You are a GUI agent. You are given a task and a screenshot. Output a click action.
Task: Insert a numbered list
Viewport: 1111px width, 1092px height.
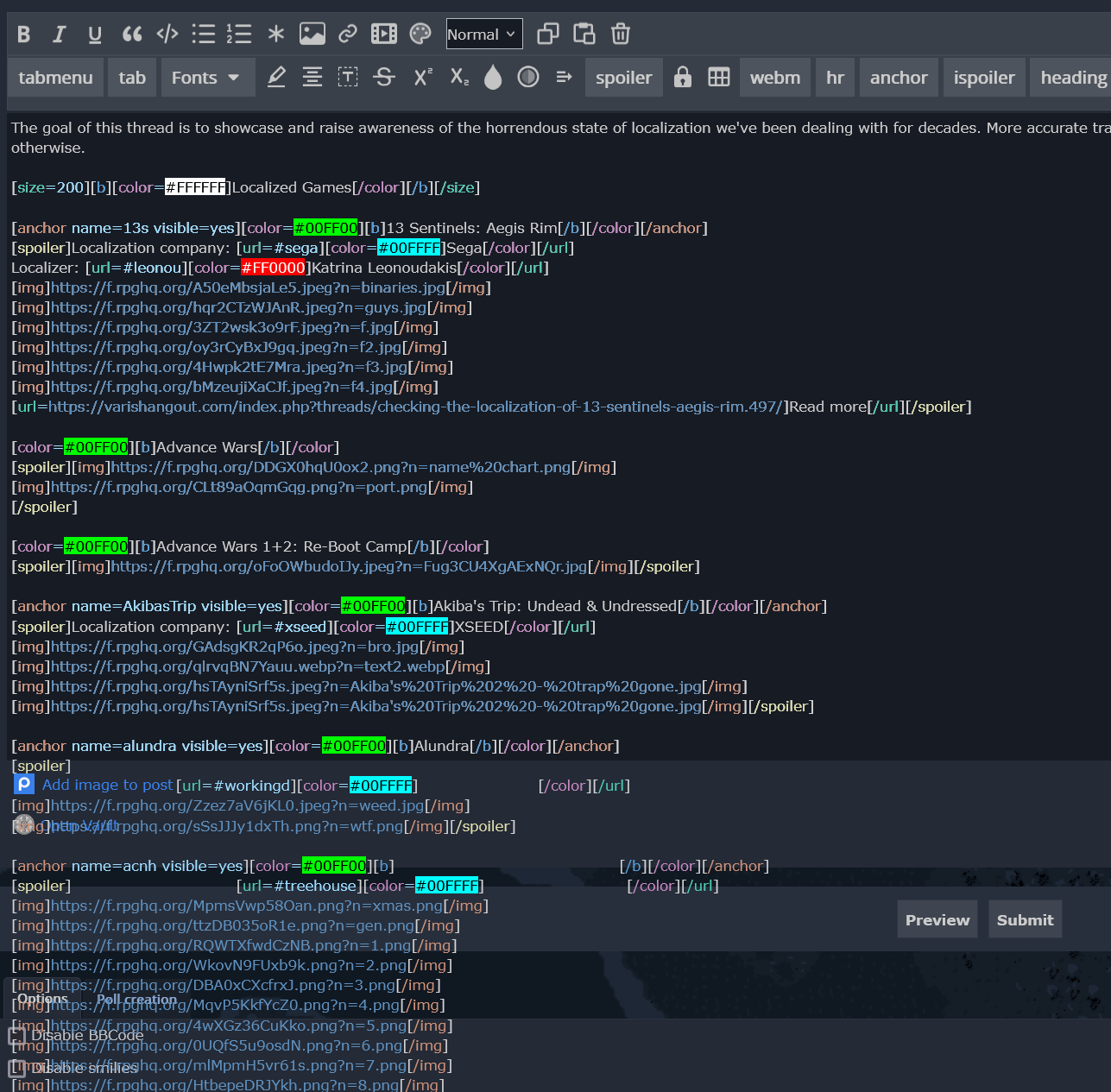coord(239,35)
